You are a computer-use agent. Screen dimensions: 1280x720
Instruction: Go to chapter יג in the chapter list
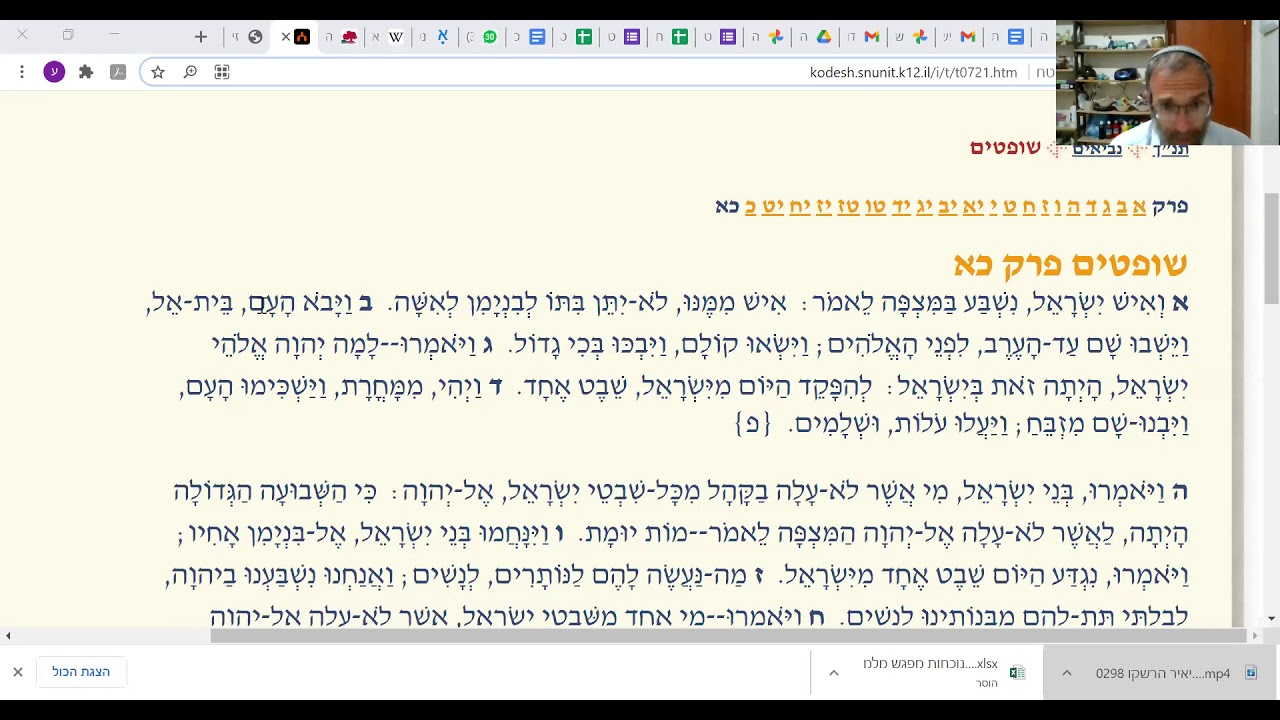924,206
